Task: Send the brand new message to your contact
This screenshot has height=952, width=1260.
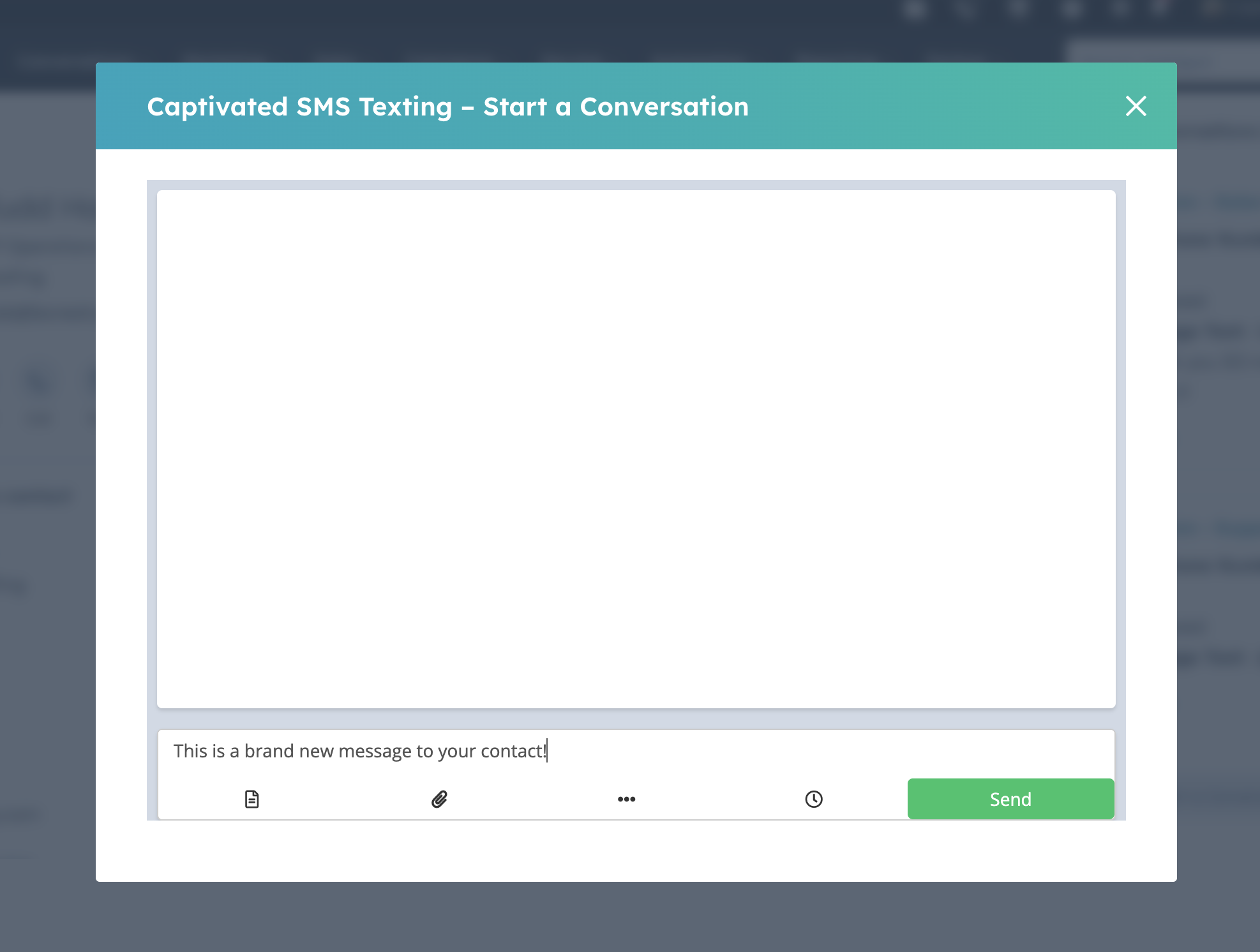Action: tap(1010, 799)
